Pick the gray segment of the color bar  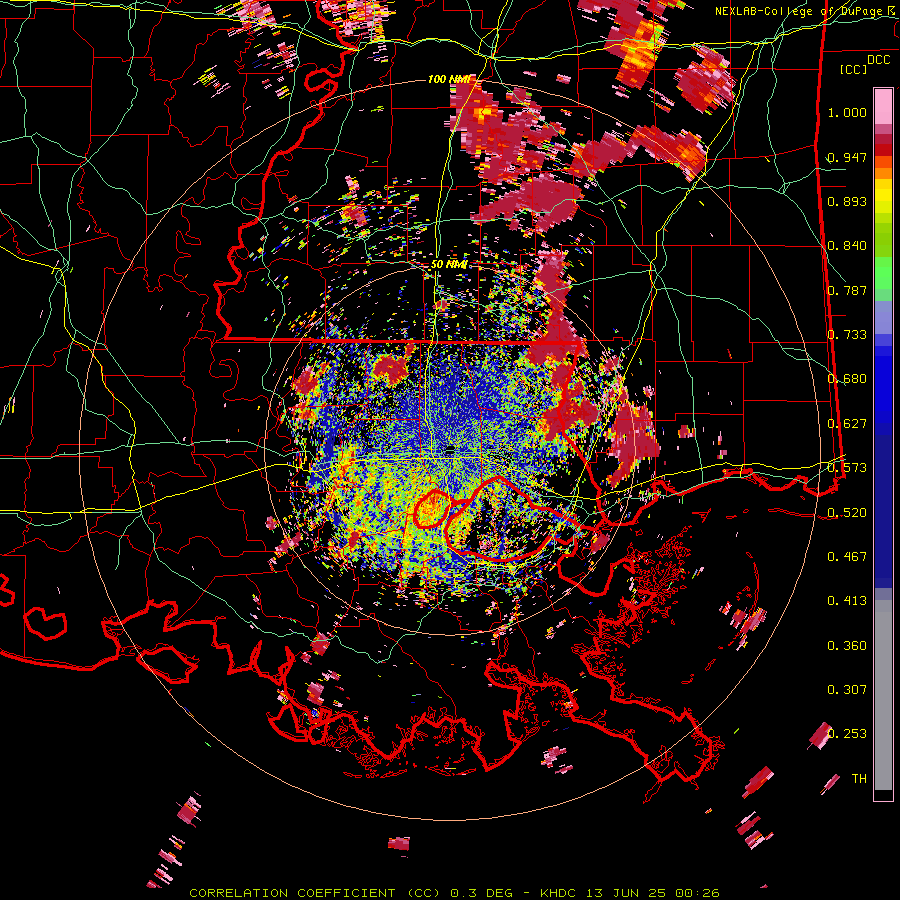[x=883, y=695]
